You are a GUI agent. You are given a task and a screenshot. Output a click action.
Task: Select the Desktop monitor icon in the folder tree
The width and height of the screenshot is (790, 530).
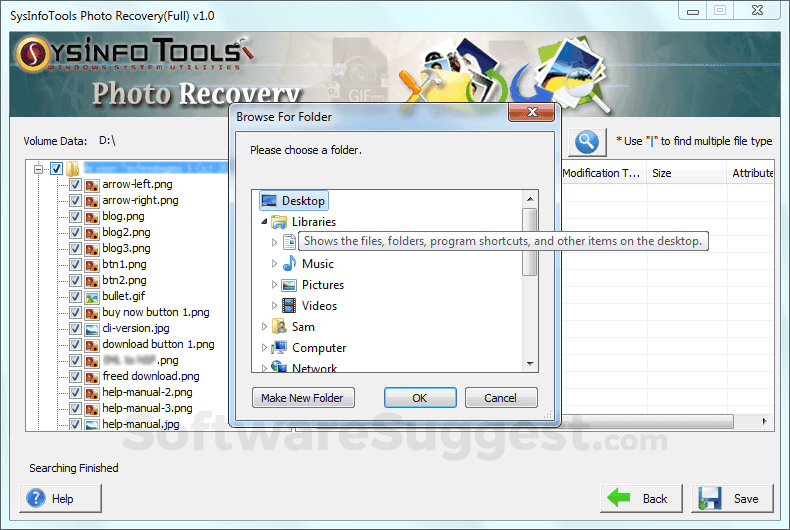(x=269, y=201)
